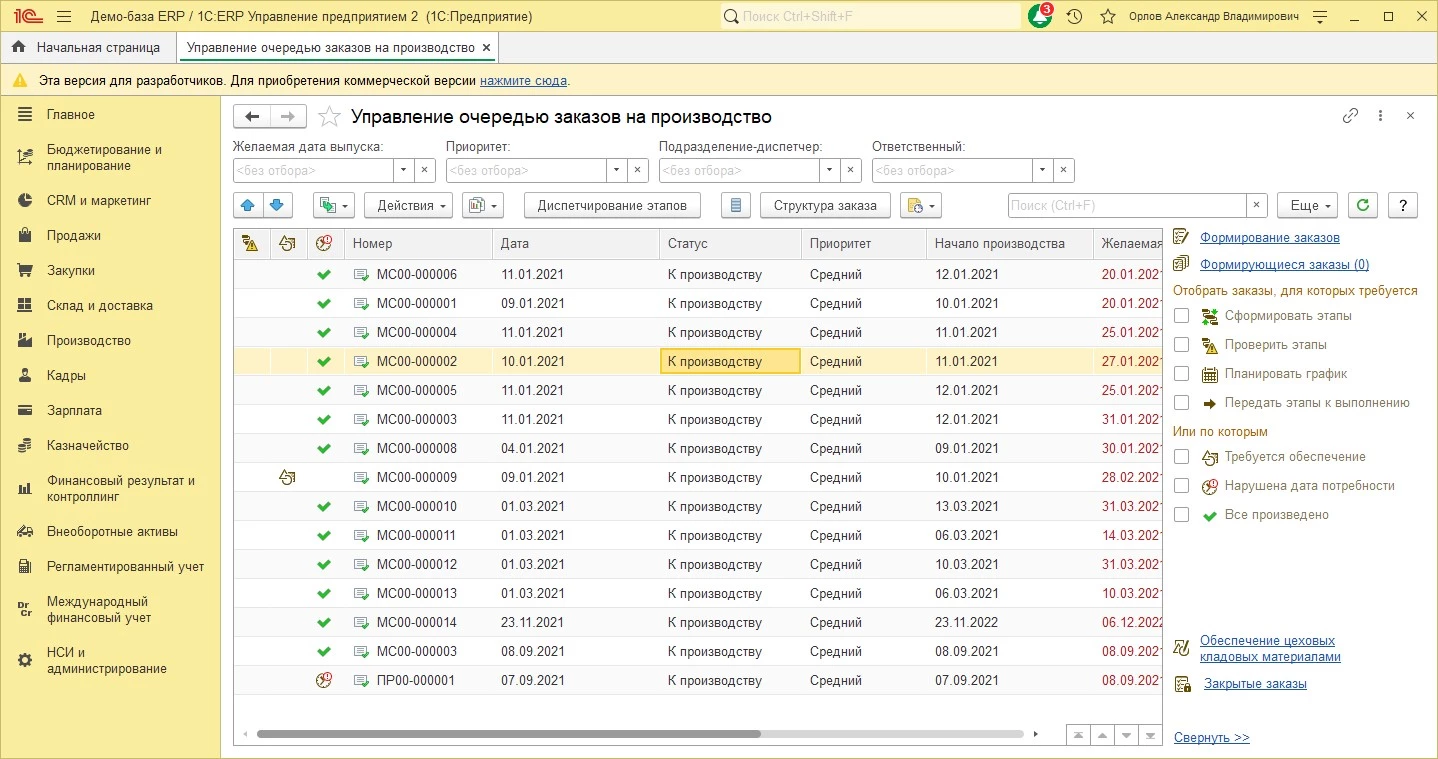Expand the 'Действия' dropdown menu

tap(408, 206)
